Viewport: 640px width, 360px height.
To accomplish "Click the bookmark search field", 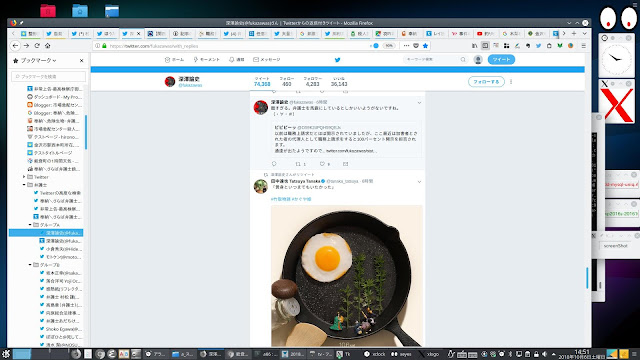I will 49,76.
